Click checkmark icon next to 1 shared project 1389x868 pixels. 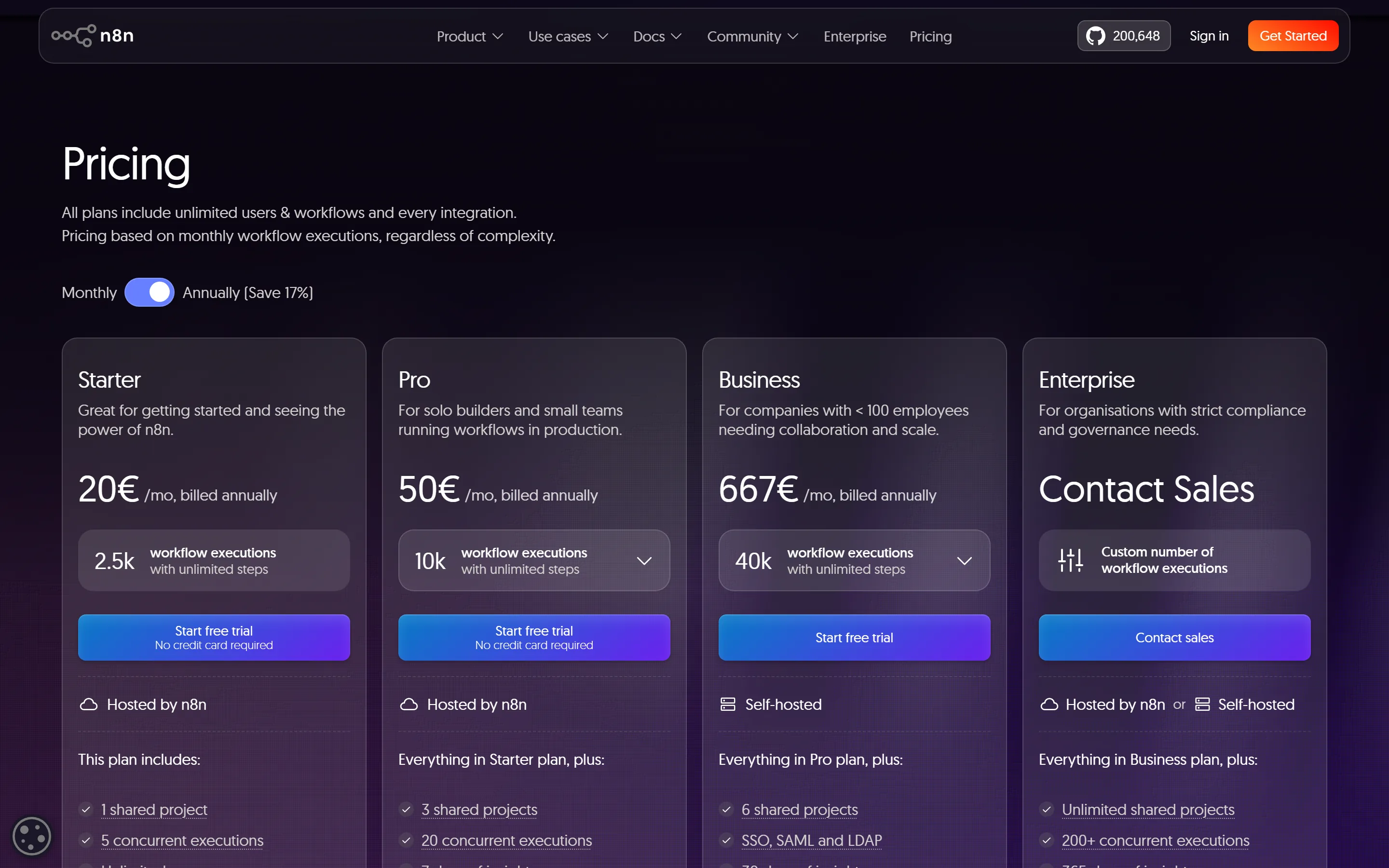tap(86, 810)
